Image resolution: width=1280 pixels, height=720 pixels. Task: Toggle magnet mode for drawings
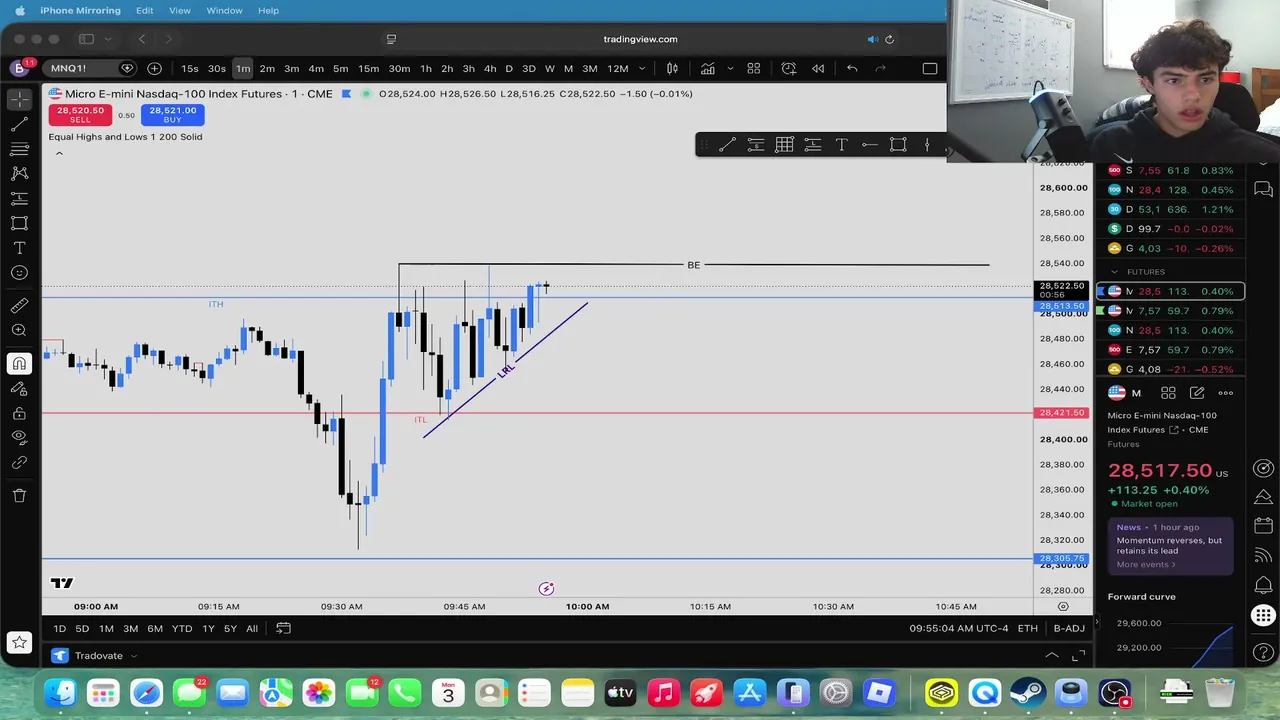pyautogui.click(x=19, y=364)
